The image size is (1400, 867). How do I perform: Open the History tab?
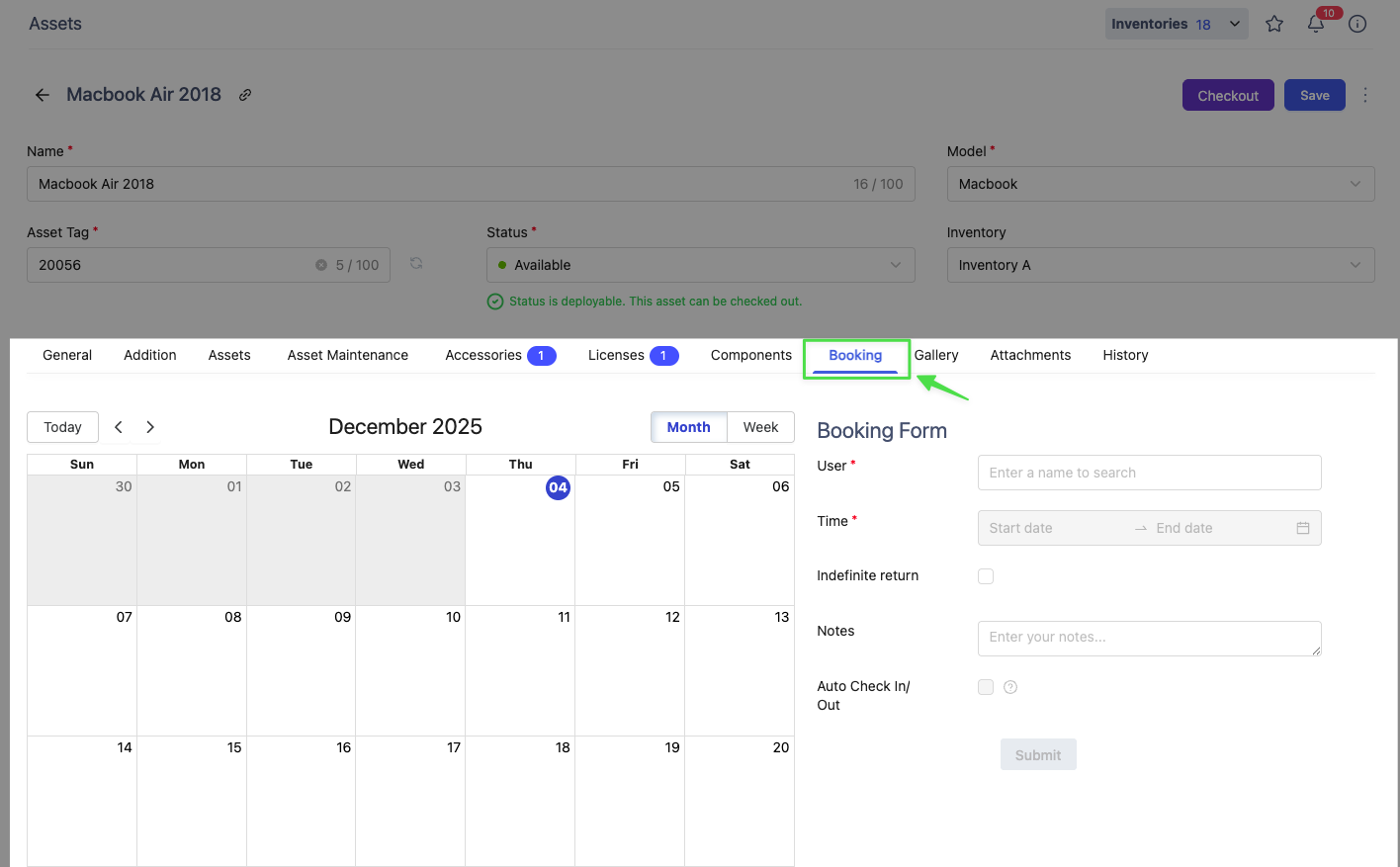(x=1125, y=355)
